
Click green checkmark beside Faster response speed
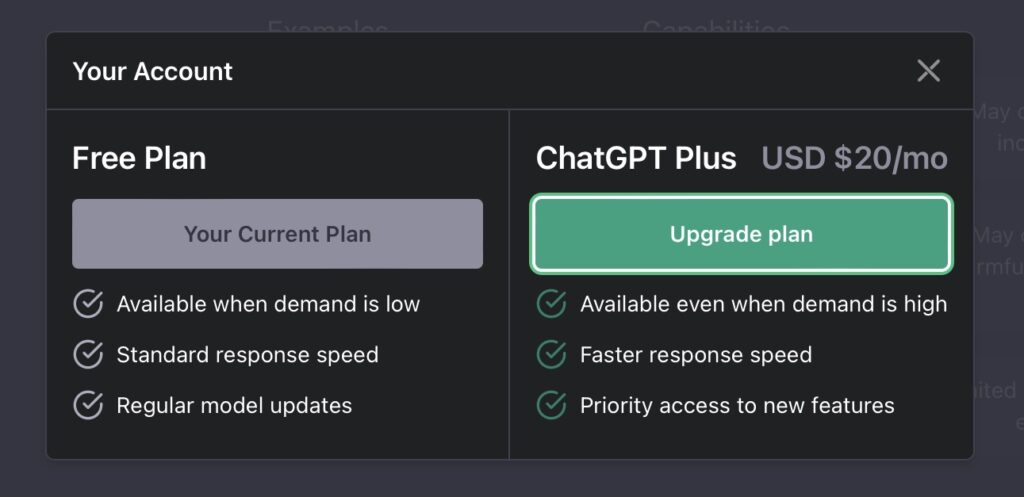551,355
